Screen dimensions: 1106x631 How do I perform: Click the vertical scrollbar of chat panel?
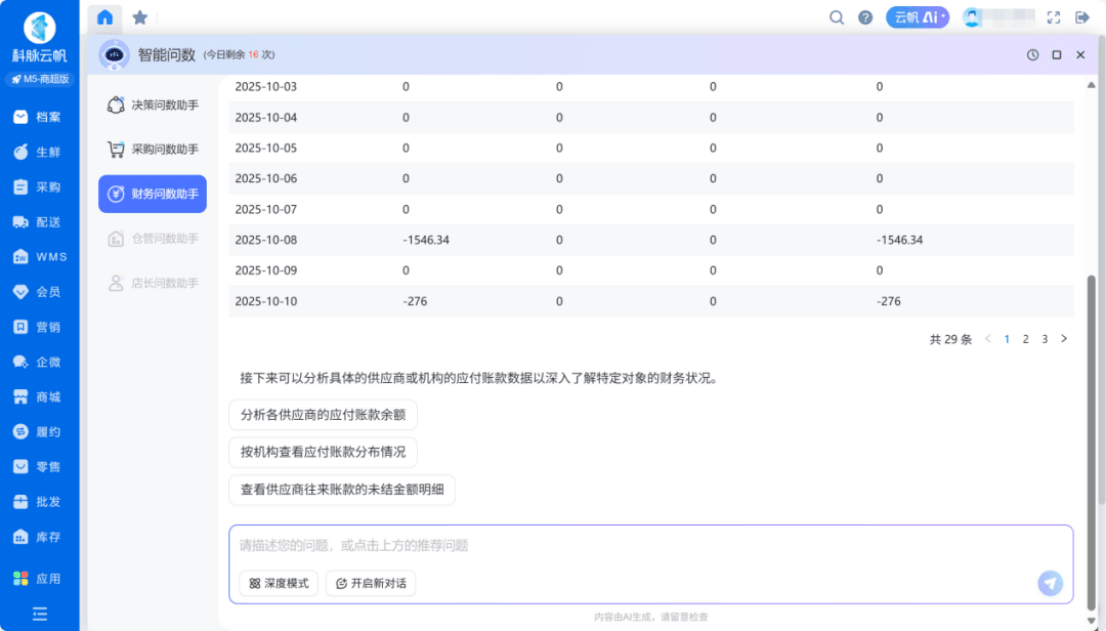[x=1091, y=440]
